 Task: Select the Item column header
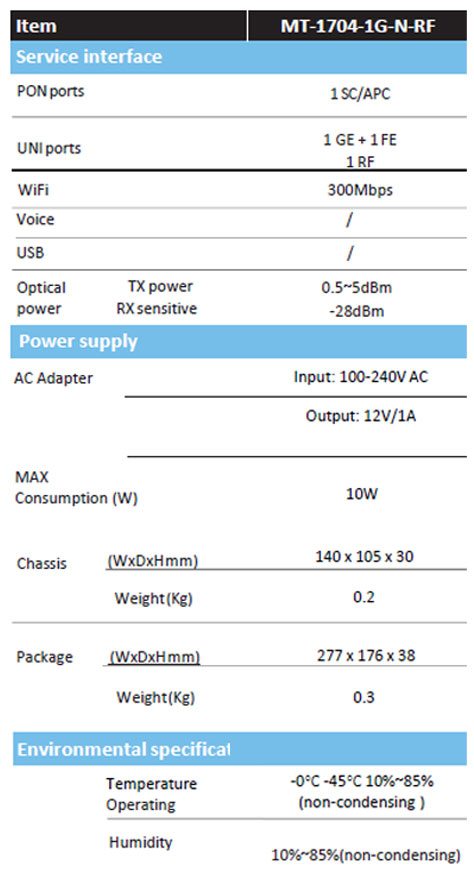pos(36,26)
